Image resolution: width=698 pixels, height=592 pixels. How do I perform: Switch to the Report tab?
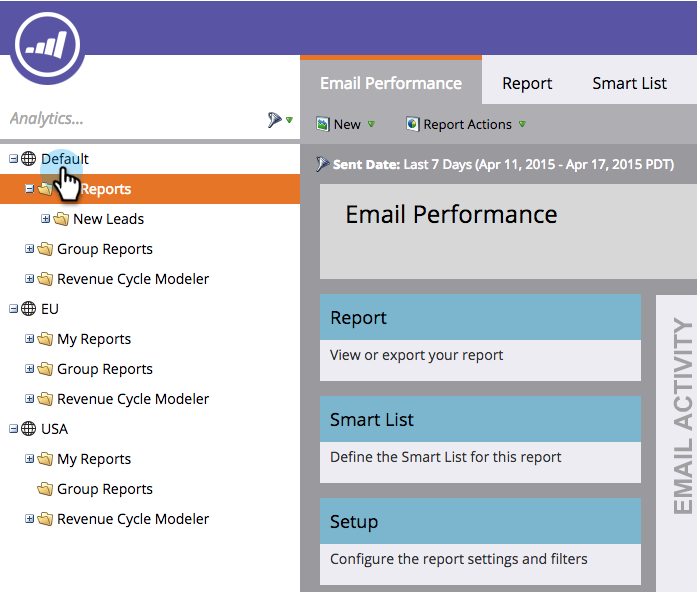[x=527, y=83]
